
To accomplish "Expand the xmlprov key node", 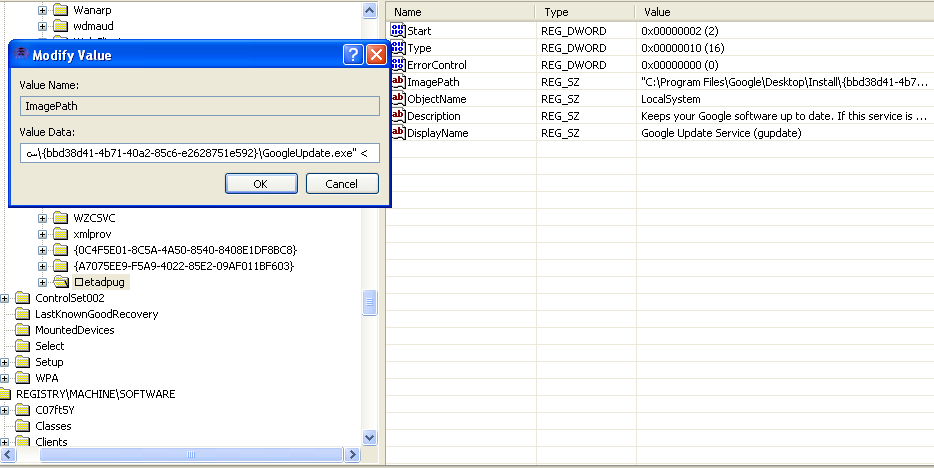I will tap(43, 234).
